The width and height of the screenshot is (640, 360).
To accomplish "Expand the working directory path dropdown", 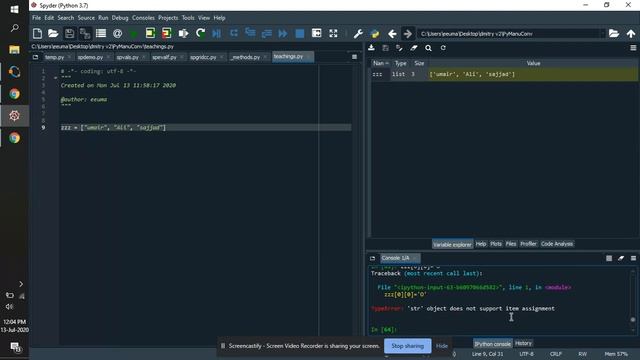I will tap(602, 33).
